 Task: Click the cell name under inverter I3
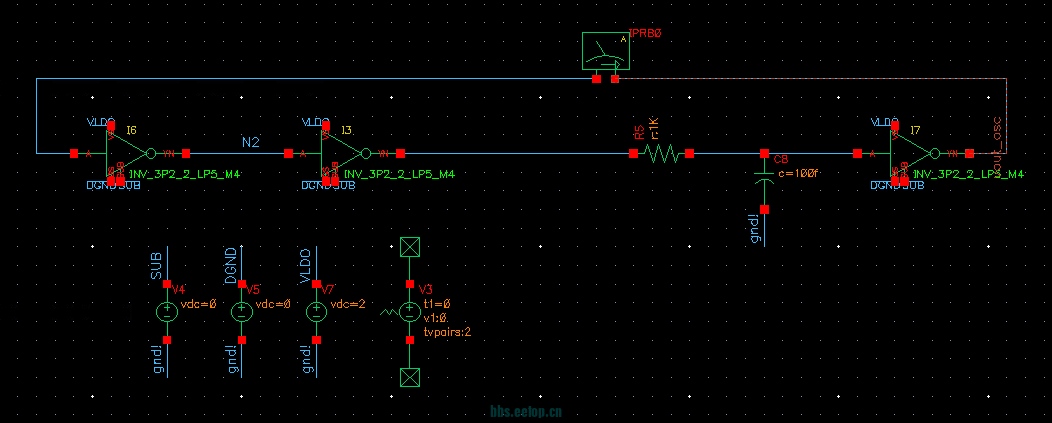pos(399,175)
